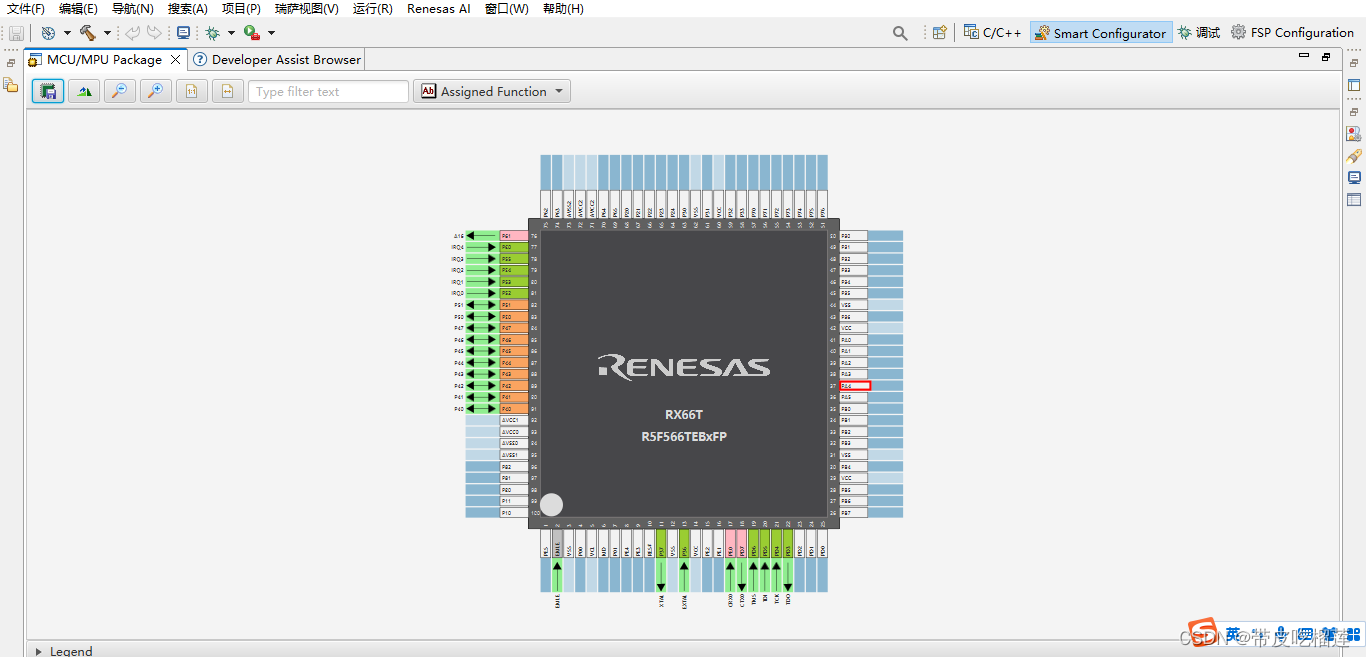Click the Save toolbar icon
Image resolution: width=1366 pixels, height=657 pixels.
point(16,33)
